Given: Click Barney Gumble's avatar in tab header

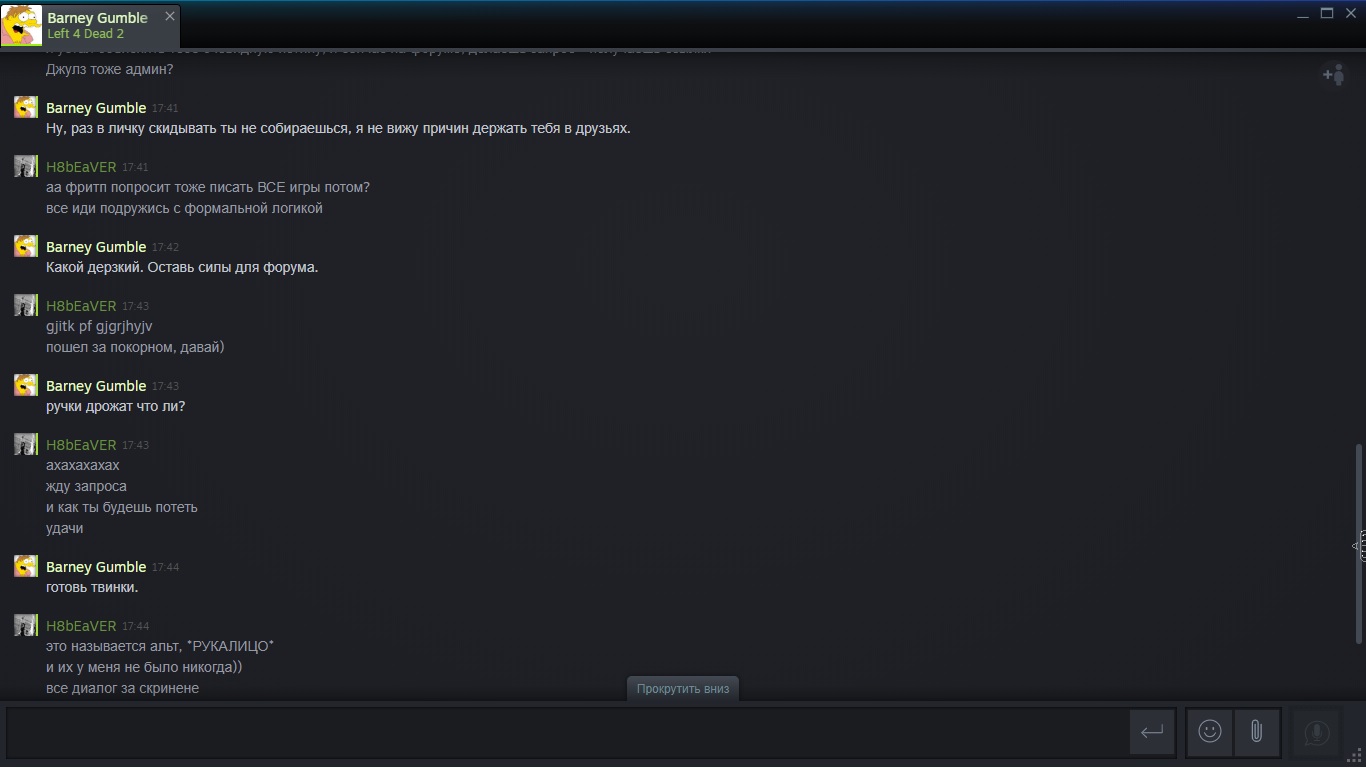Looking at the screenshot, I should pyautogui.click(x=21, y=25).
